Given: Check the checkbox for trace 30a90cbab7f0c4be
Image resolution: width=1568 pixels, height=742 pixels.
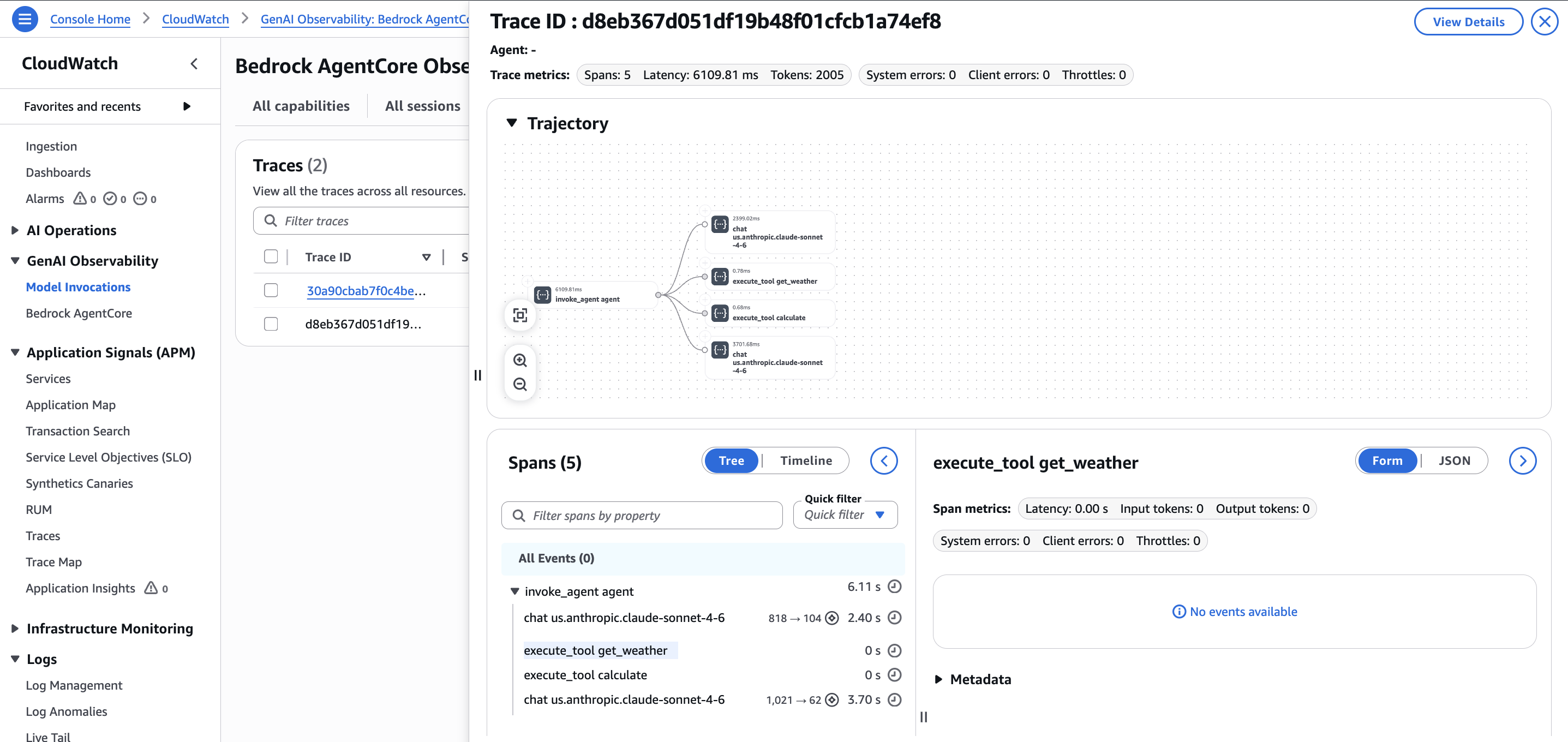Looking at the screenshot, I should (271, 290).
